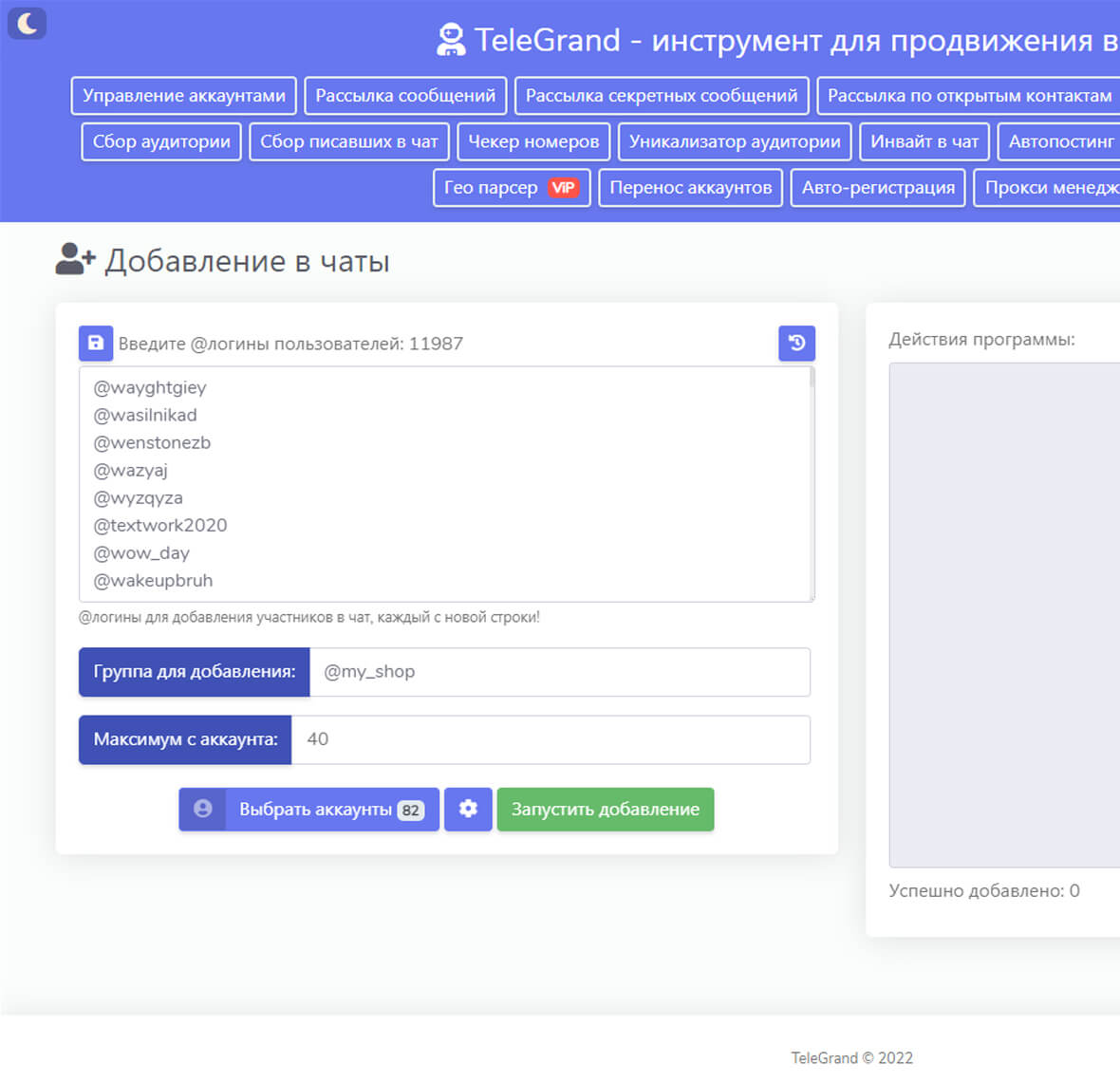
Task: Open Гео парсер VIP tool
Action: (512, 188)
